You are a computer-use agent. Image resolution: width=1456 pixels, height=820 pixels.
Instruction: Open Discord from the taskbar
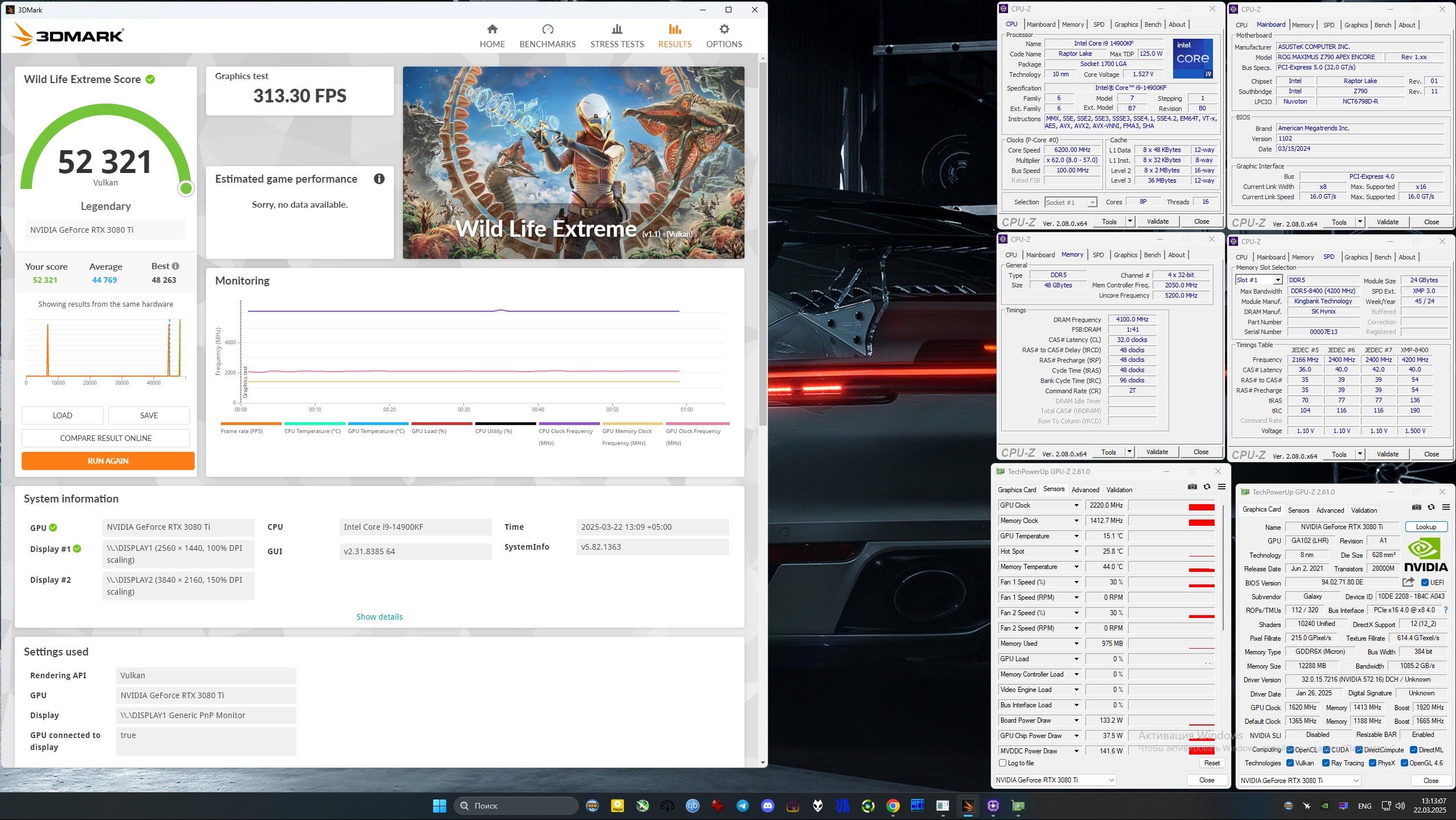point(767,805)
